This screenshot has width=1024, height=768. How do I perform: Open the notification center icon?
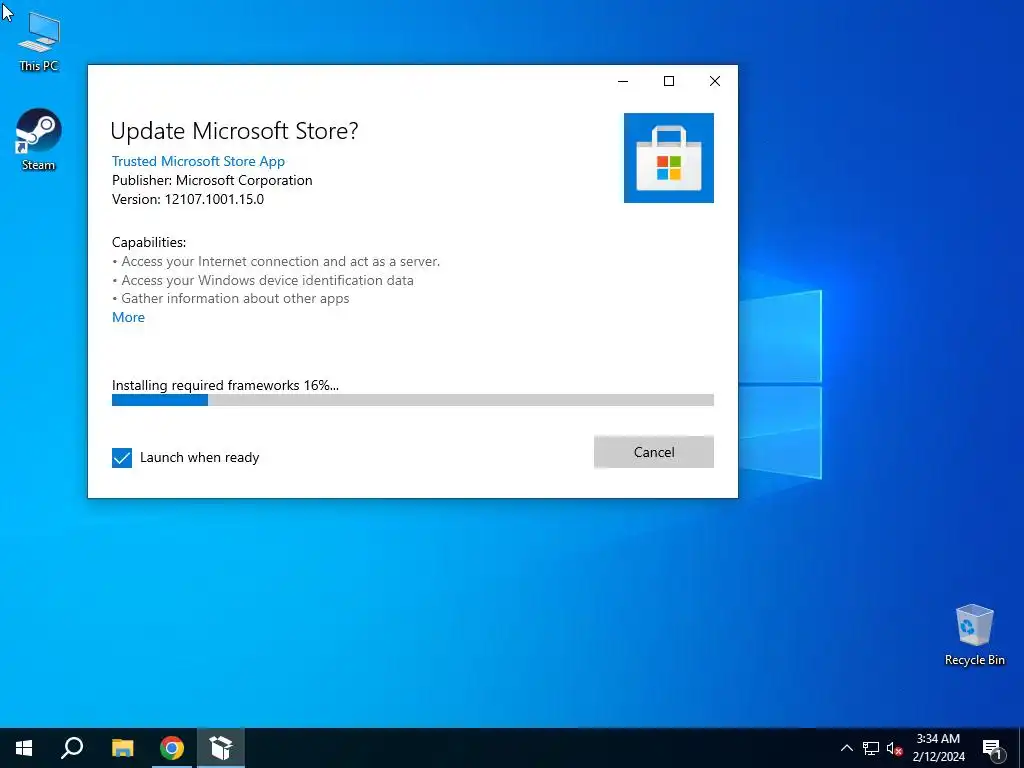[992, 749]
